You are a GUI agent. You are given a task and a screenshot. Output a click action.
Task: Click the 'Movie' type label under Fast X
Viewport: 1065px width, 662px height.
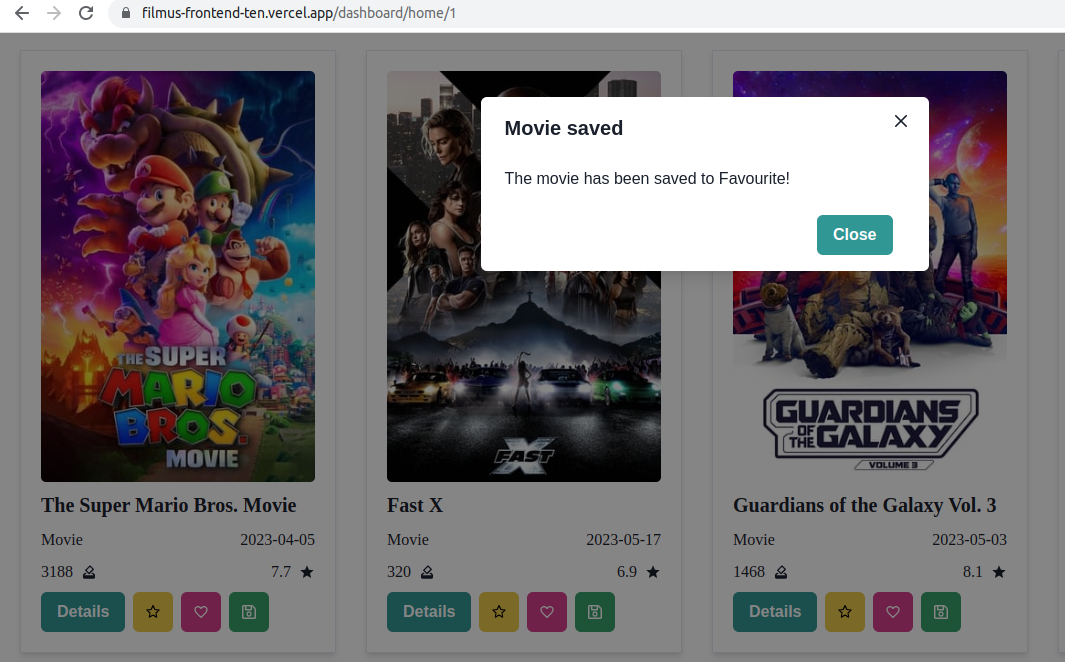click(x=408, y=540)
